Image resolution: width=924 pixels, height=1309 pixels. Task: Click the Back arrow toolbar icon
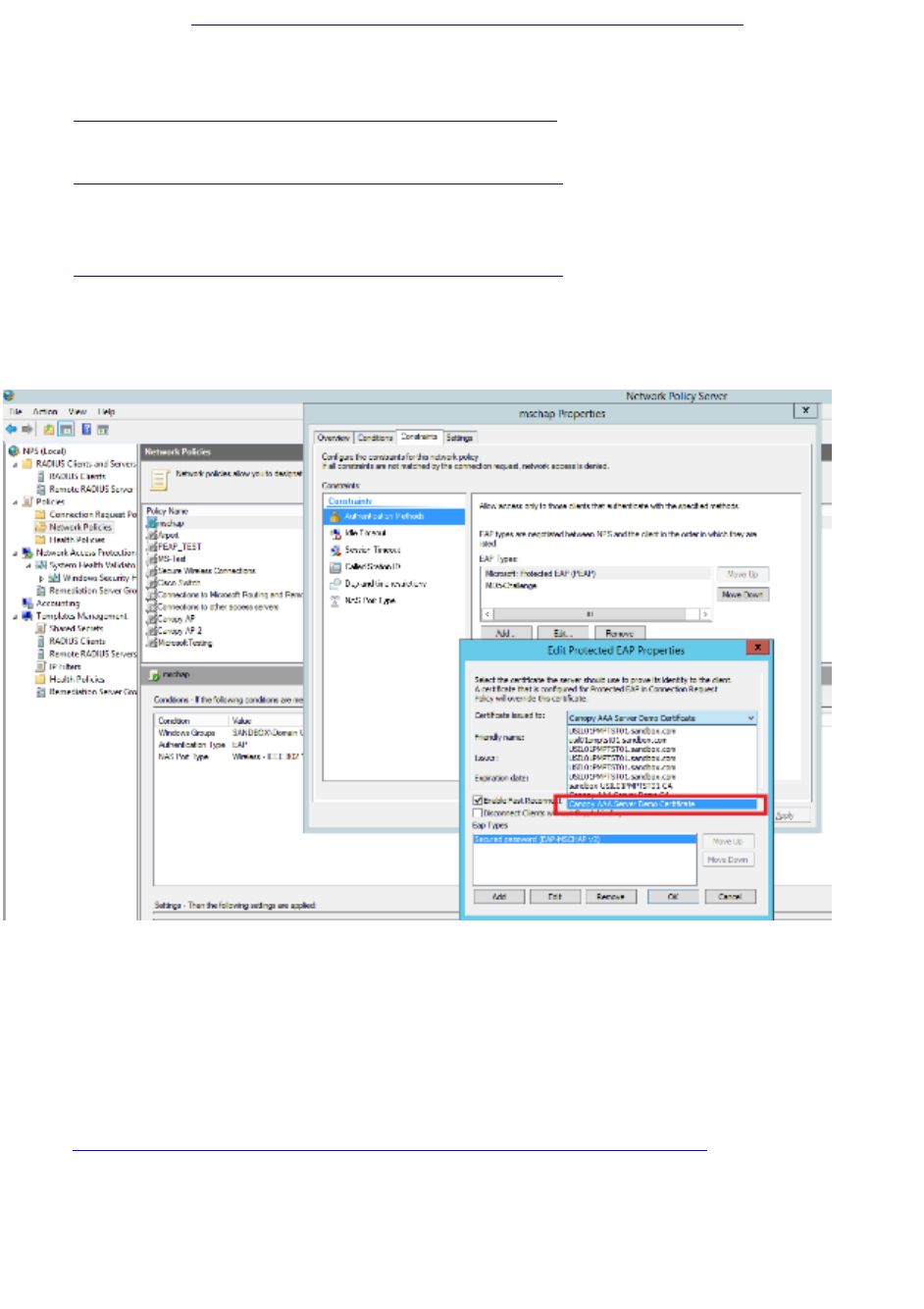[11, 429]
